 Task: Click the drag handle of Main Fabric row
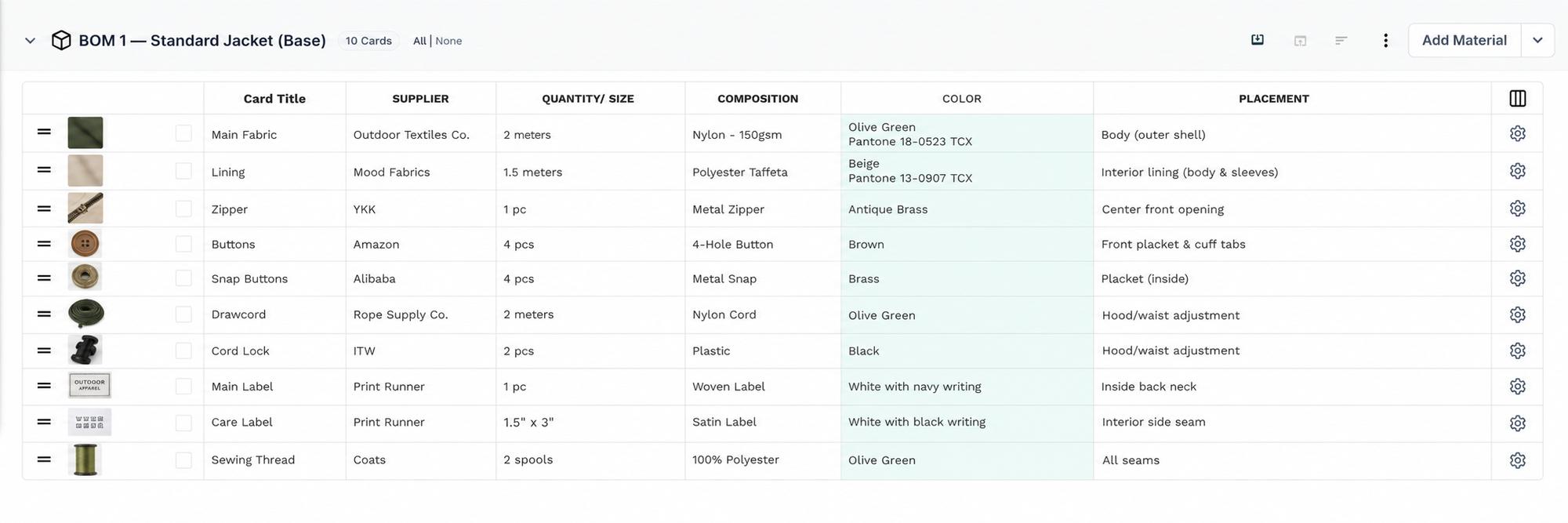pyautogui.click(x=44, y=132)
